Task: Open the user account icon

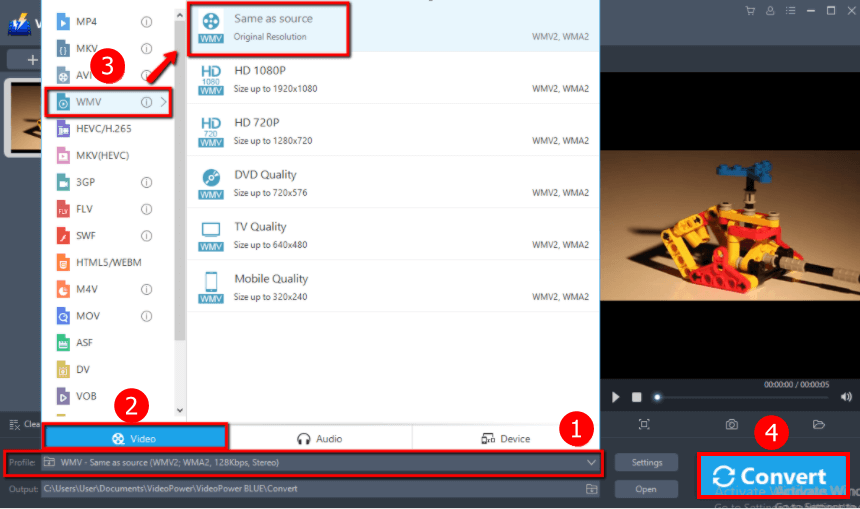Action: click(x=770, y=10)
